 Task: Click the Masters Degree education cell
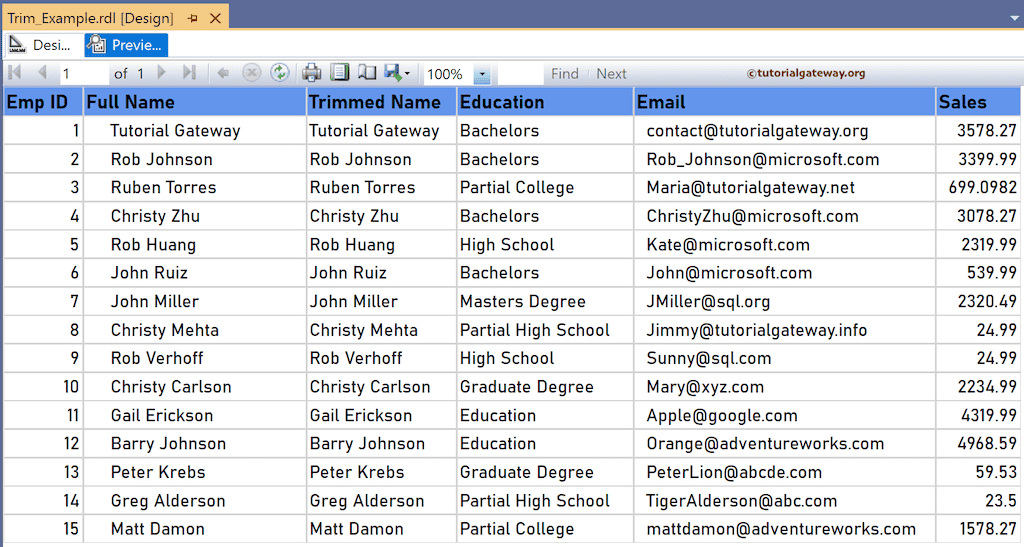545,302
